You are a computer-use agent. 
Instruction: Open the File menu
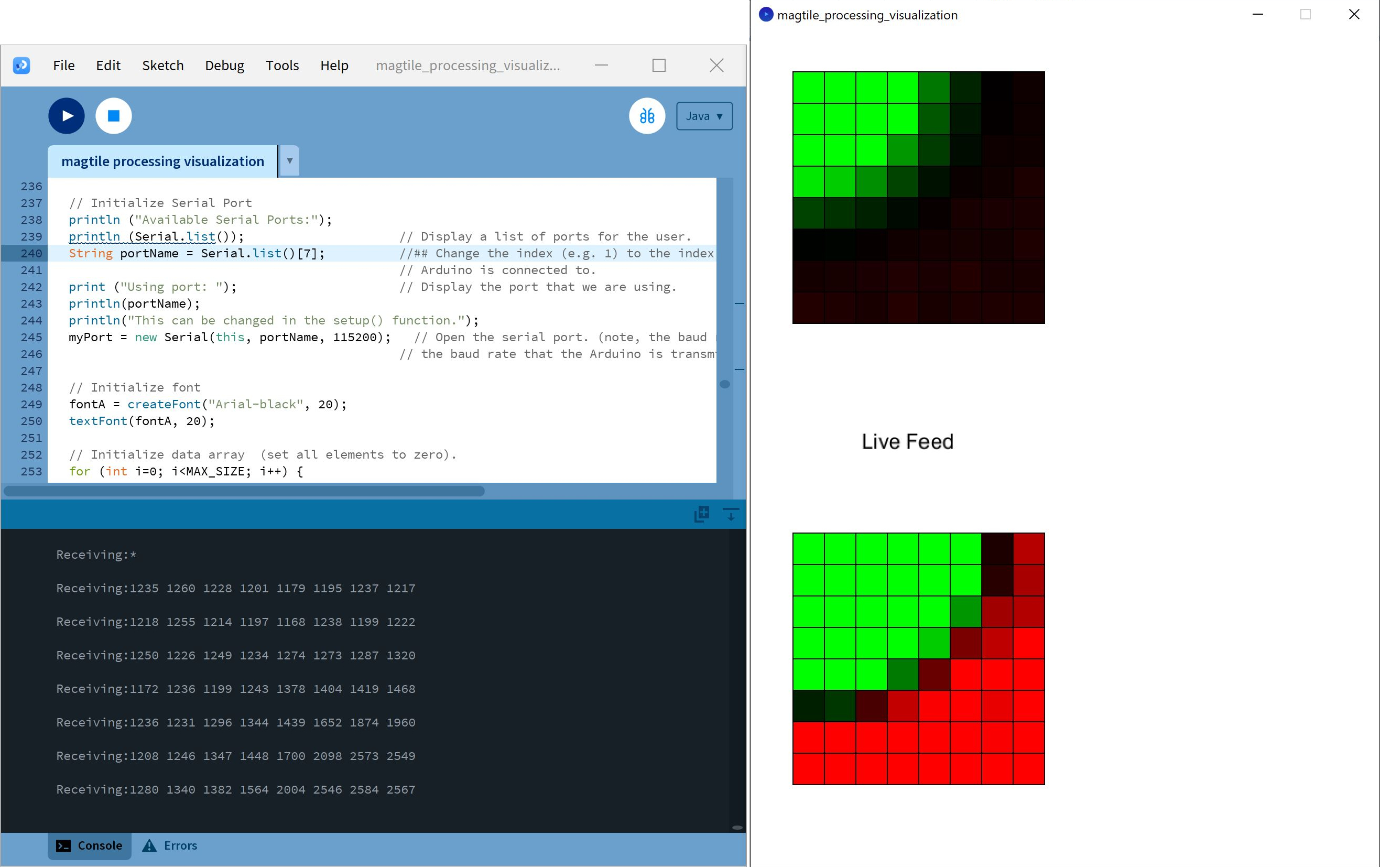click(63, 66)
